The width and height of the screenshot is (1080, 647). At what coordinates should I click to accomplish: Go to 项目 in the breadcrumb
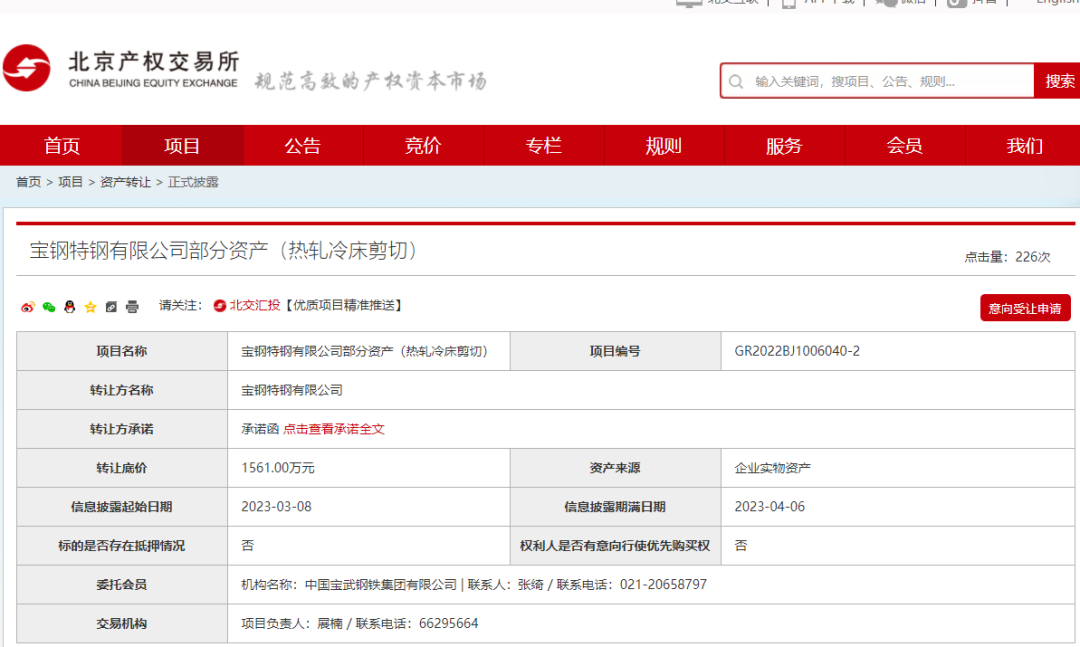(x=70, y=182)
